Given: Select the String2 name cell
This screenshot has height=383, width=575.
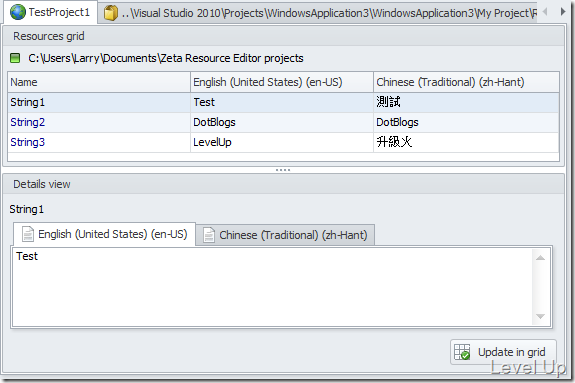Looking at the screenshot, I should tap(99, 122).
